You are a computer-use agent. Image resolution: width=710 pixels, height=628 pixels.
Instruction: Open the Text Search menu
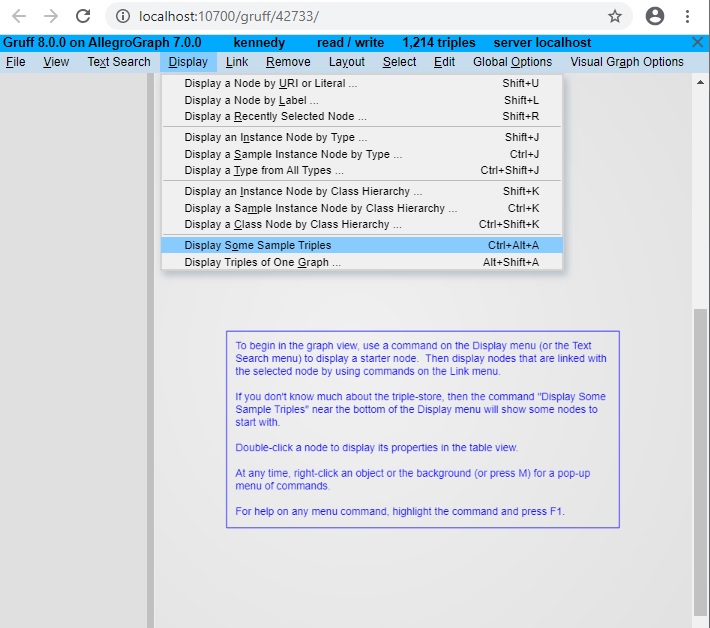pos(118,62)
